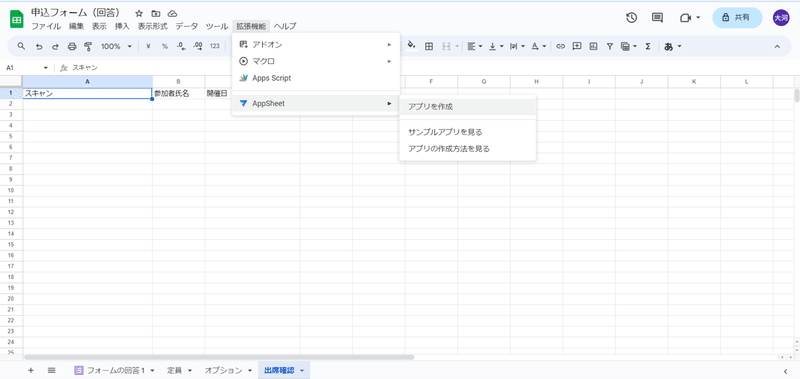This screenshot has width=800, height=379.
Task: Open the ファイル menu
Action: (x=46, y=26)
